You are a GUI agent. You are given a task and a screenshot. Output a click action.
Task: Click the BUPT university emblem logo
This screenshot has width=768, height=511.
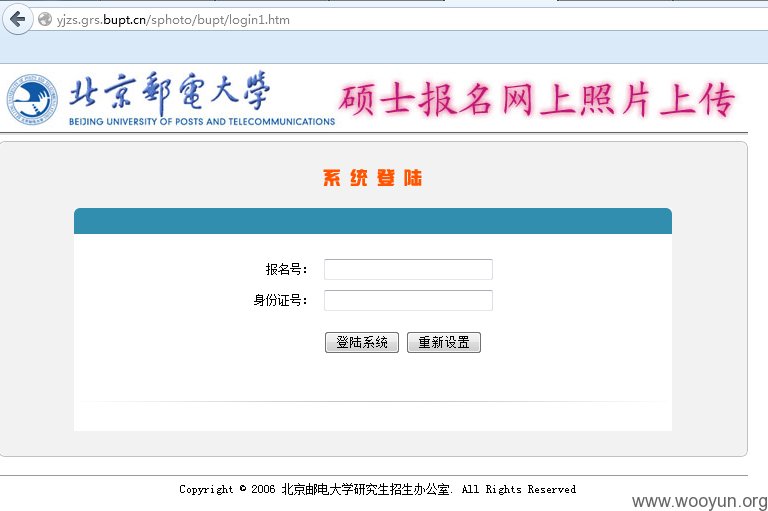[32, 99]
